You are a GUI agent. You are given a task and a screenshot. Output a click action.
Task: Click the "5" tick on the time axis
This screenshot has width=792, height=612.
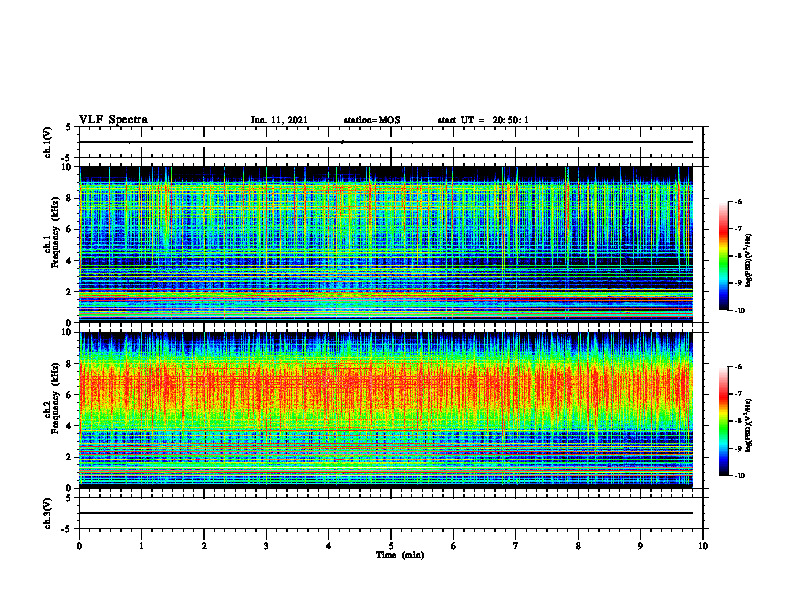391,546
